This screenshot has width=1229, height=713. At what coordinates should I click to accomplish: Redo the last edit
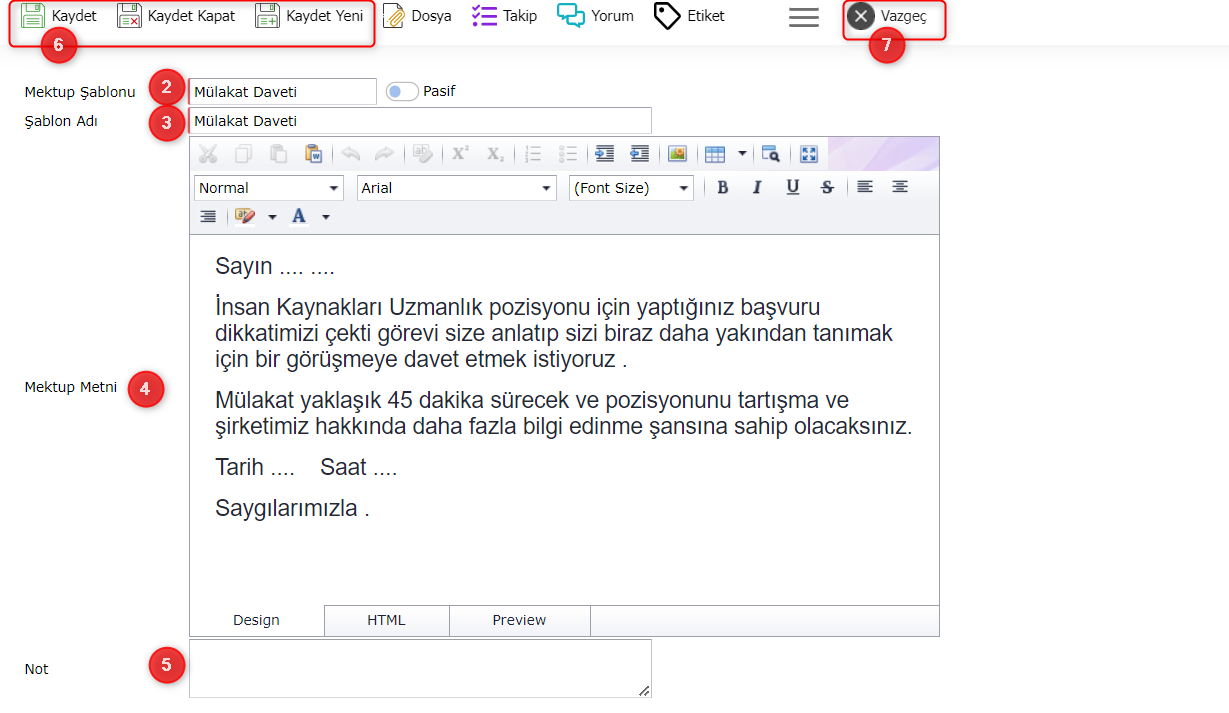384,154
